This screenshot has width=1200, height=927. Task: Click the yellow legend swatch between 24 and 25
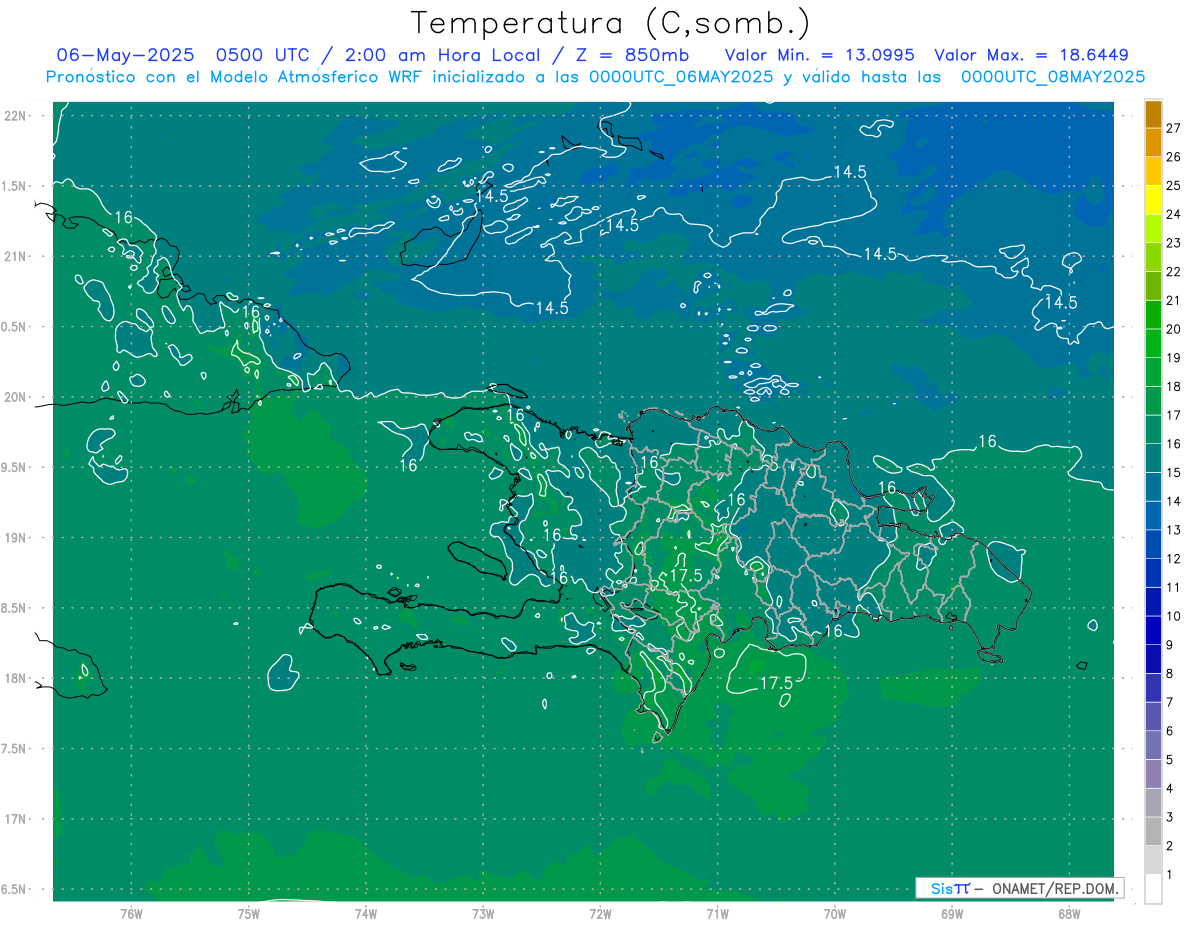click(x=1154, y=200)
